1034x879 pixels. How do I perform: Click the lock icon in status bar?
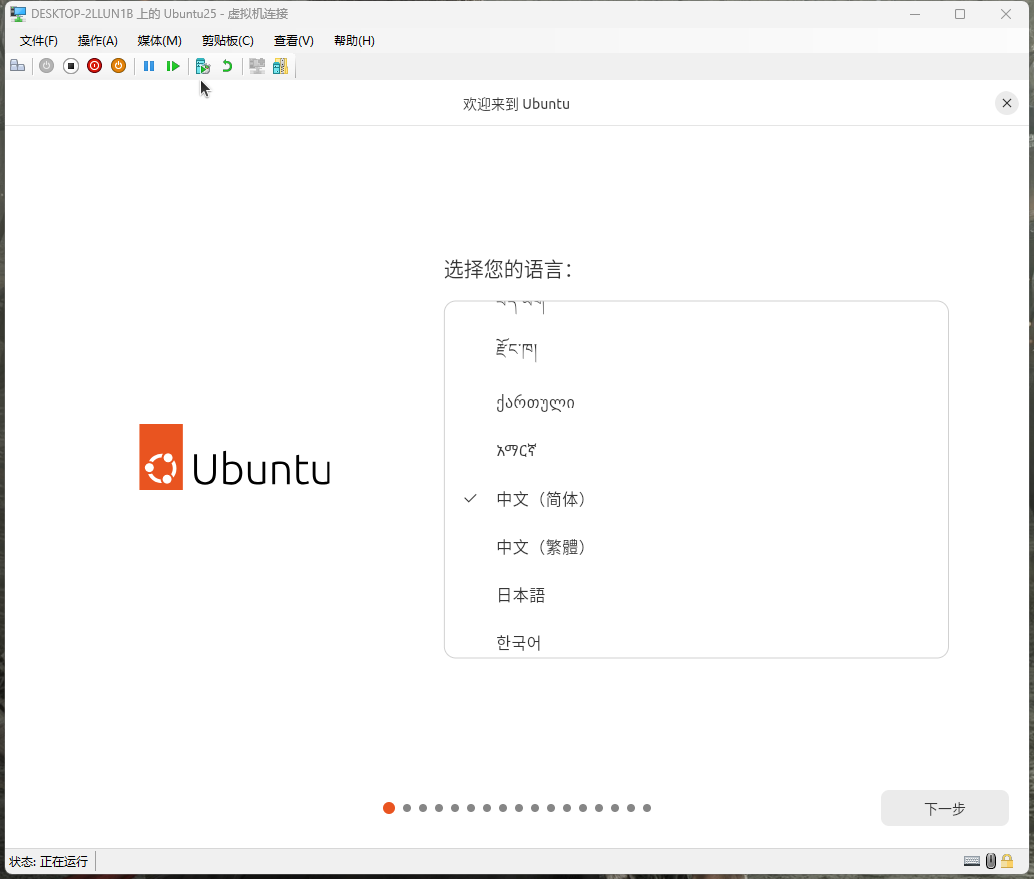click(x=1007, y=861)
